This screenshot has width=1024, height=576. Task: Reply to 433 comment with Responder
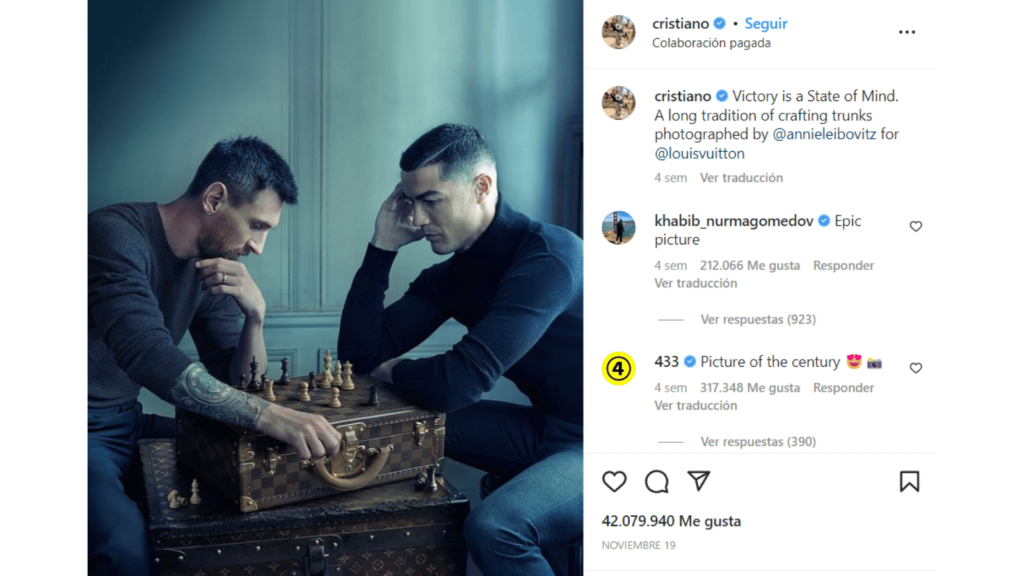(x=843, y=387)
